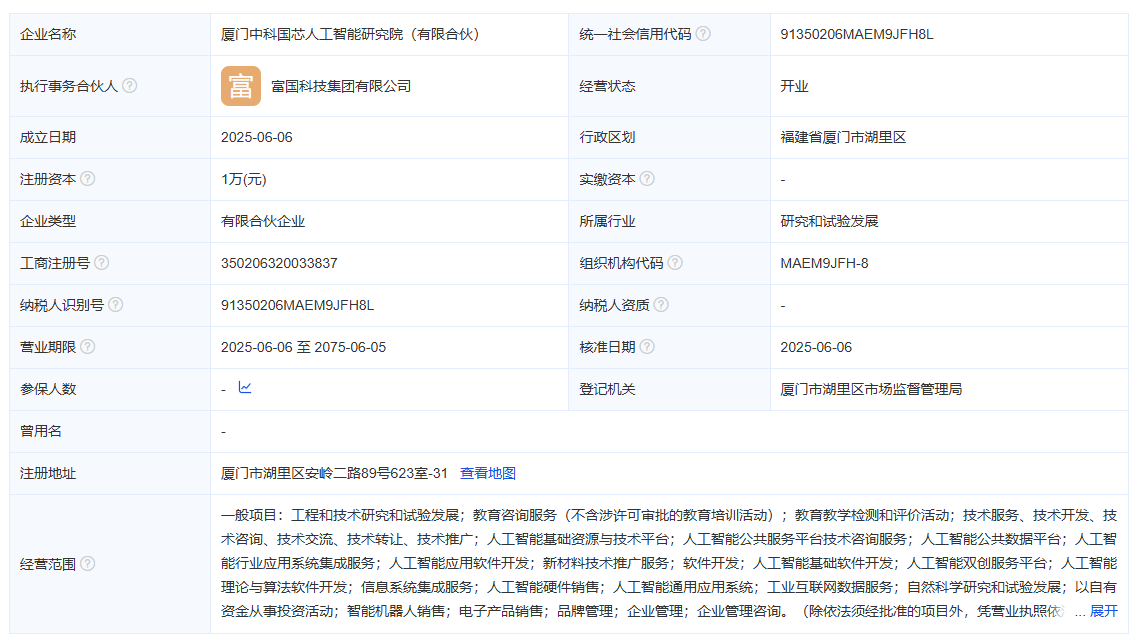The width and height of the screenshot is (1141, 641).
Task: Select business status value 开业
Action: tap(794, 87)
